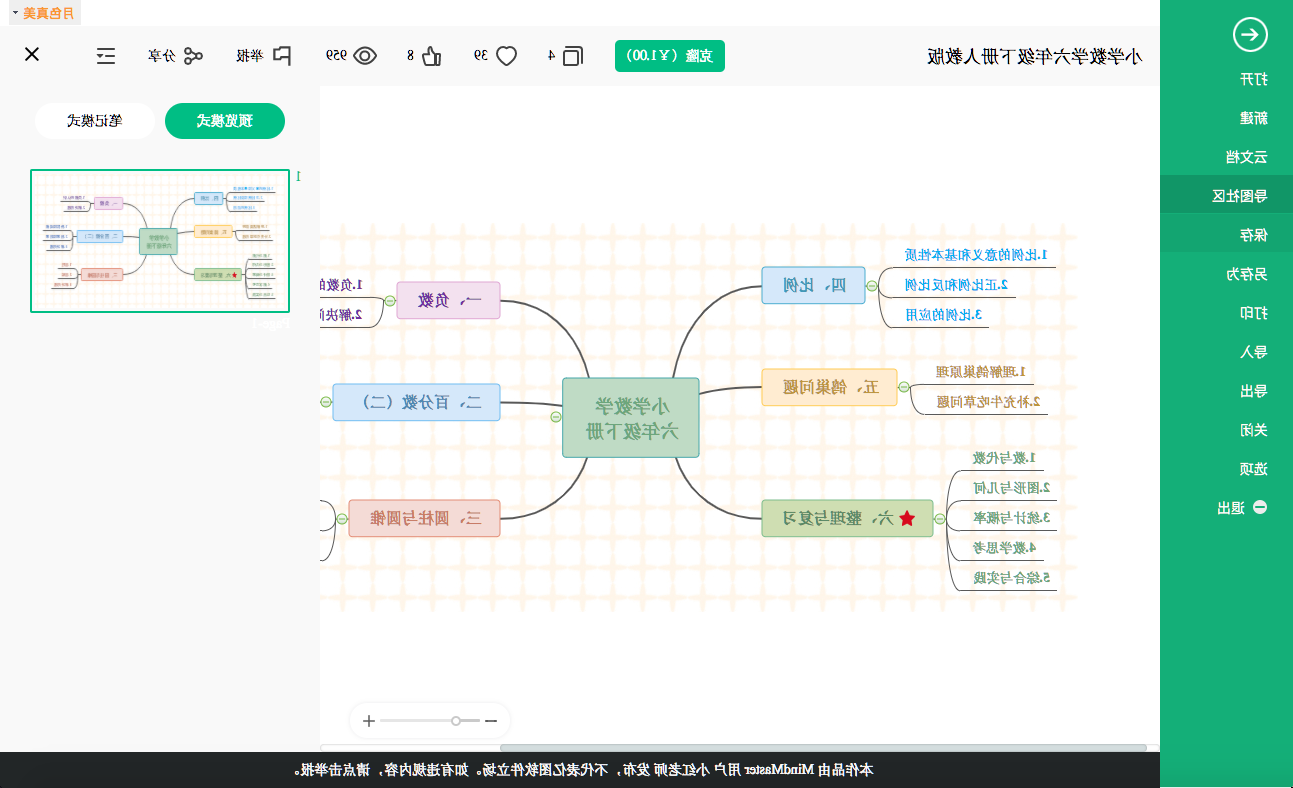Collapse the 二、百分数(二) branch toggle

pos(326,402)
